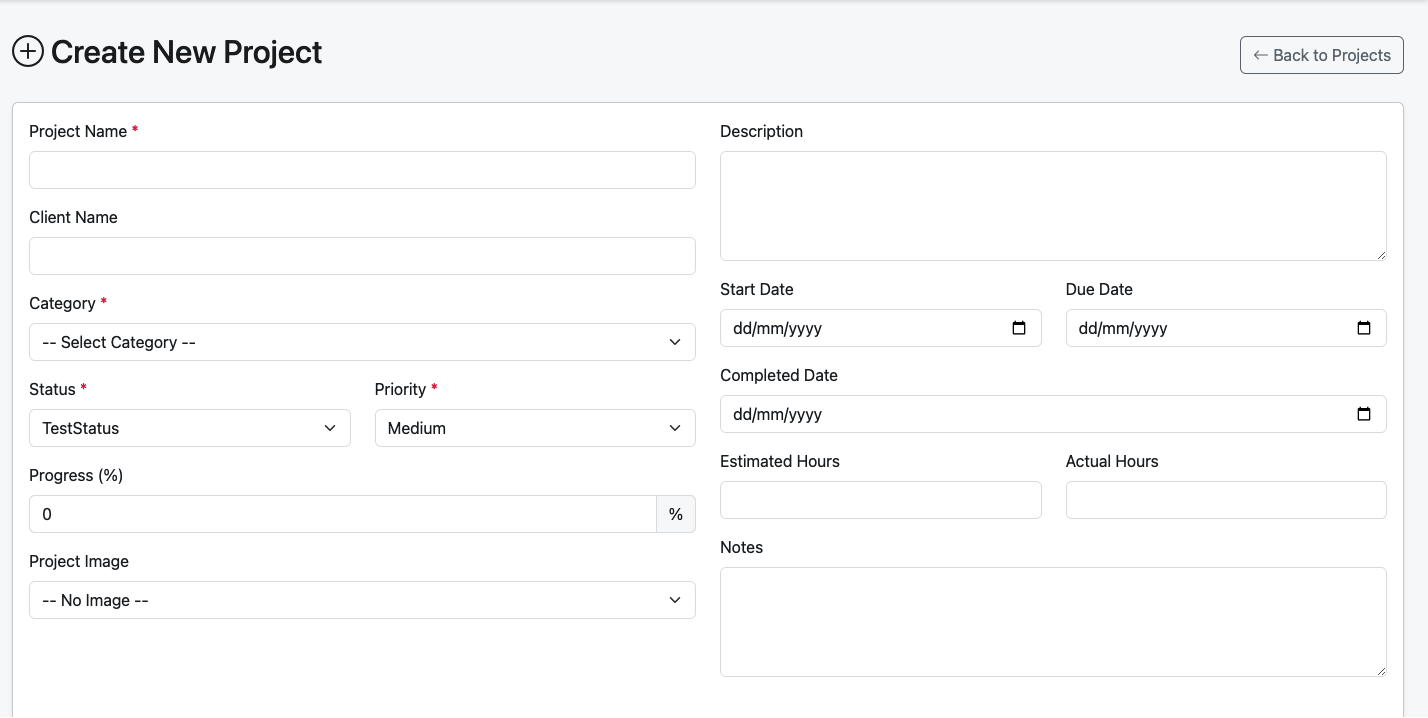
Task: Click into the Client Name field
Action: 362,256
